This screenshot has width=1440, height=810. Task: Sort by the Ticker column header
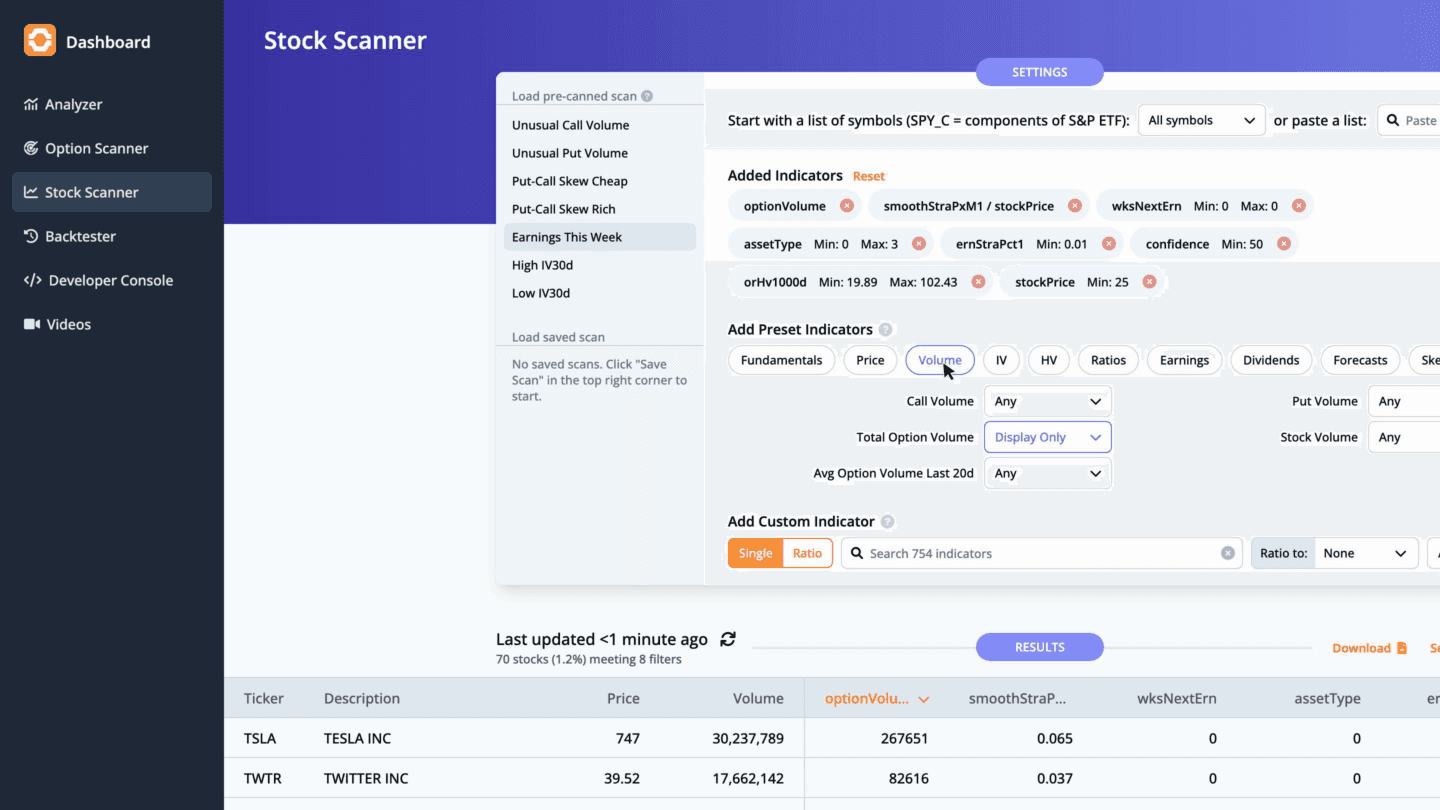point(264,698)
